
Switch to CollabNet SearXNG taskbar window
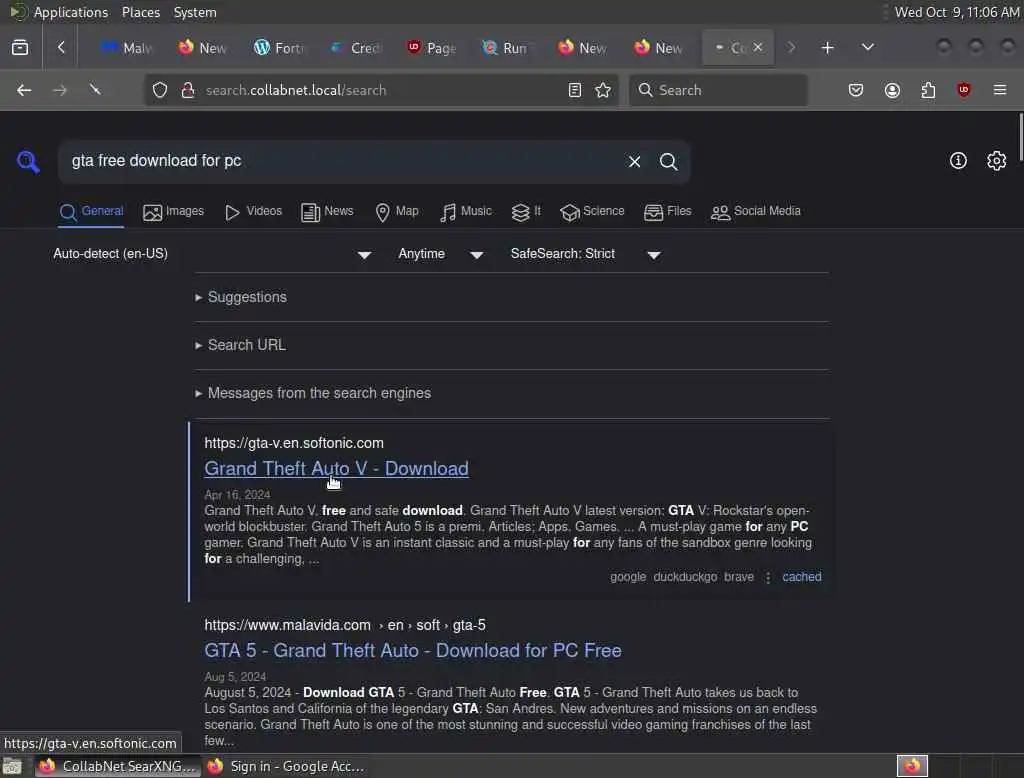click(x=118, y=766)
